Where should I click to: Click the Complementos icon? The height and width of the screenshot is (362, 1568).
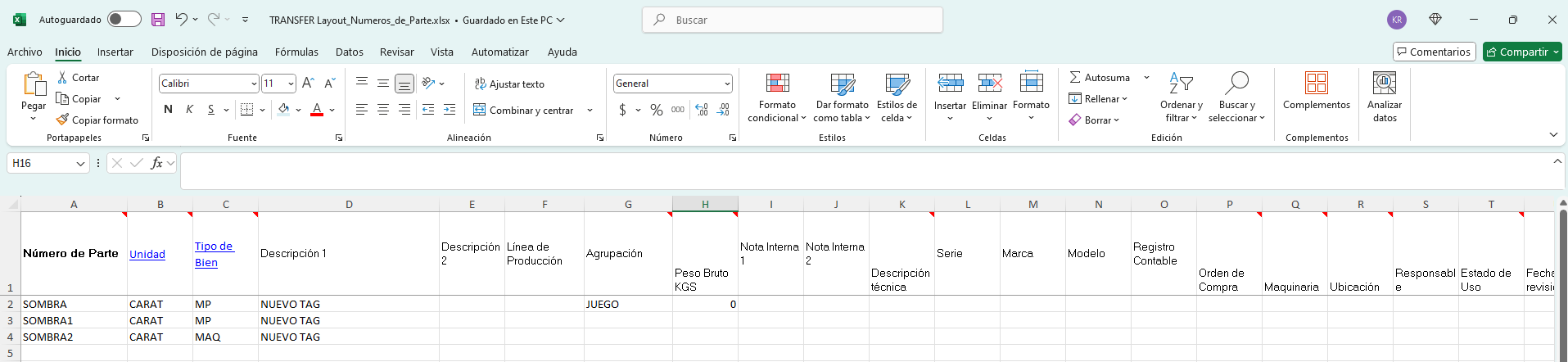click(1316, 84)
